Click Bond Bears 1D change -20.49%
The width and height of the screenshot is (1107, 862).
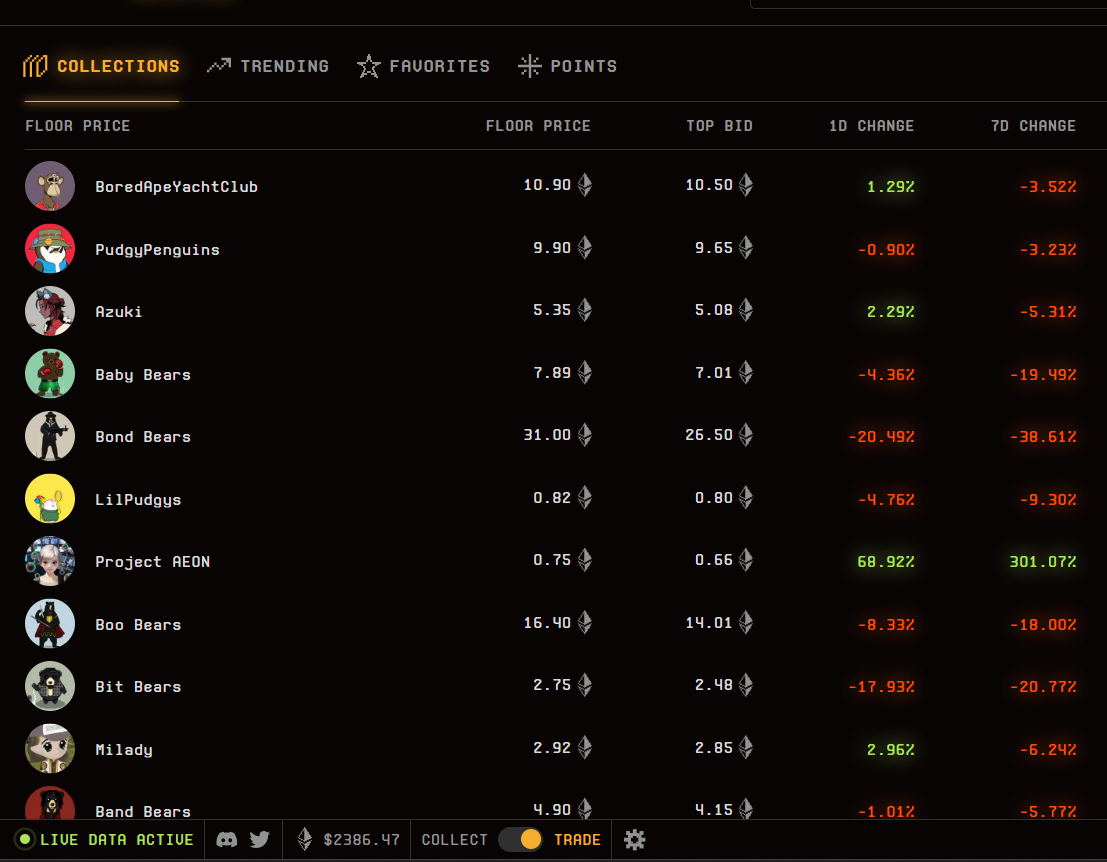click(x=881, y=437)
